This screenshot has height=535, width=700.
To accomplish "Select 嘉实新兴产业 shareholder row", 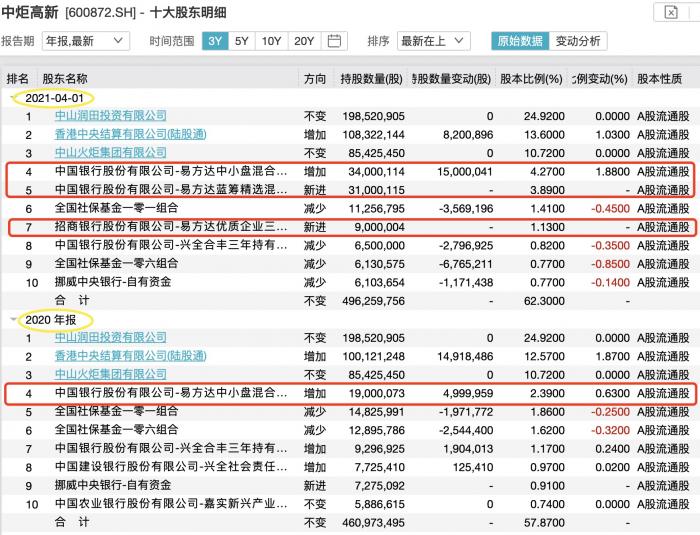I will tap(350, 504).
